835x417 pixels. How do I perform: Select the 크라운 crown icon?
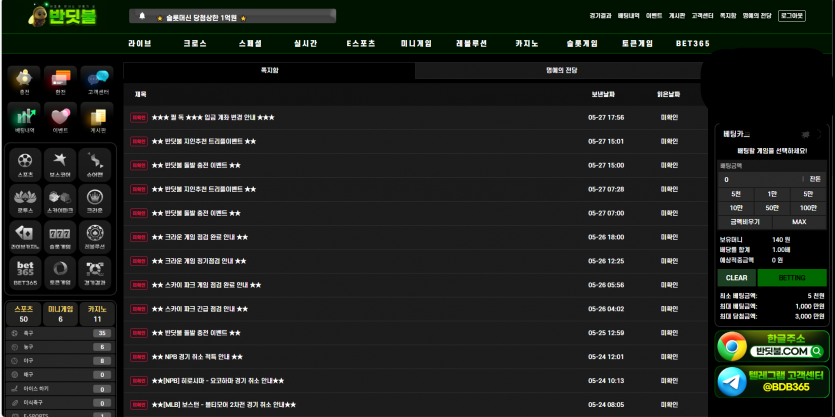click(x=95, y=200)
